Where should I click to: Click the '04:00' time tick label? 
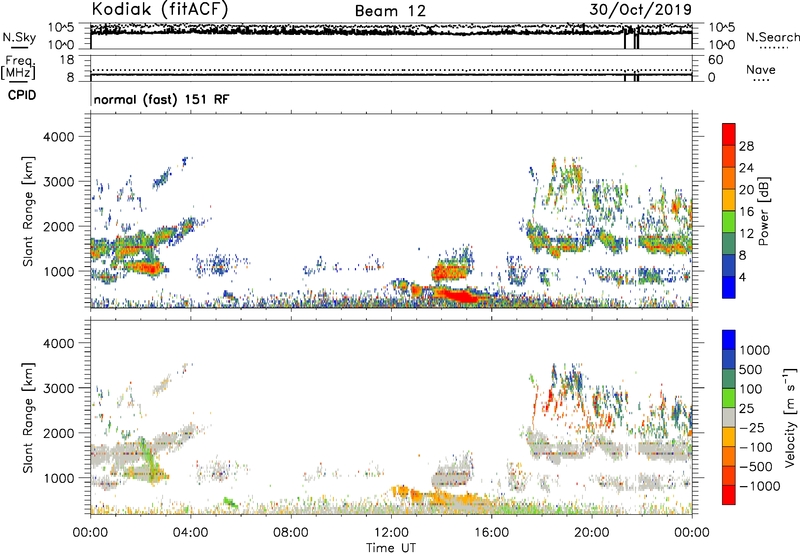coord(190,533)
